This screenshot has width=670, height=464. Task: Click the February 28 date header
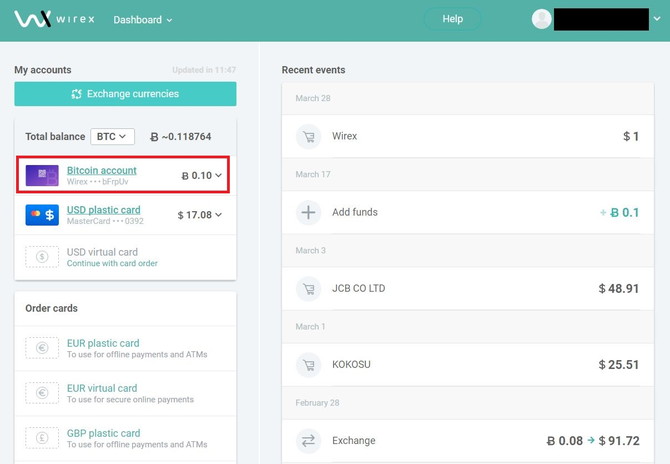317,402
